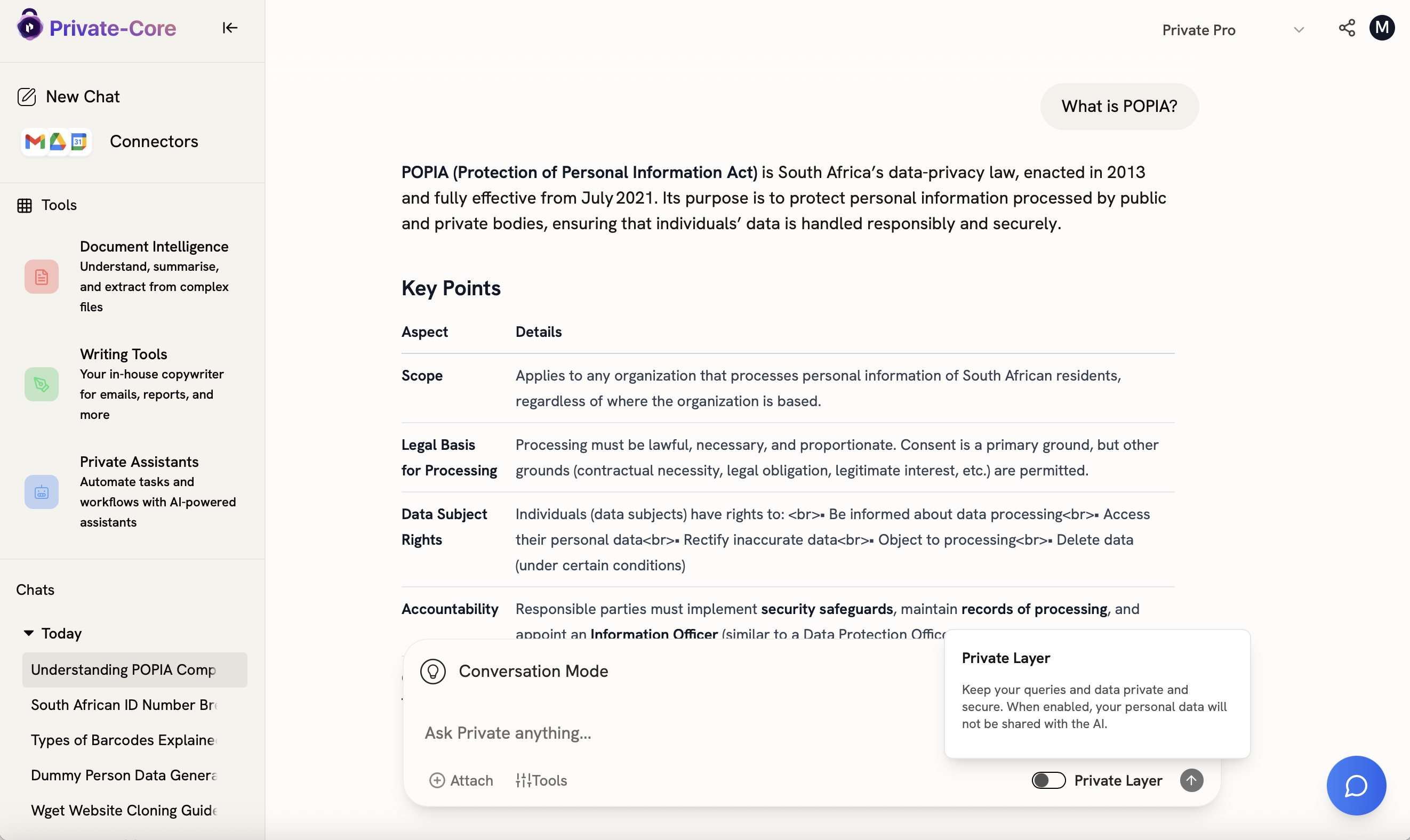Click the send arrow button
The image size is (1410, 840).
pos(1191,780)
